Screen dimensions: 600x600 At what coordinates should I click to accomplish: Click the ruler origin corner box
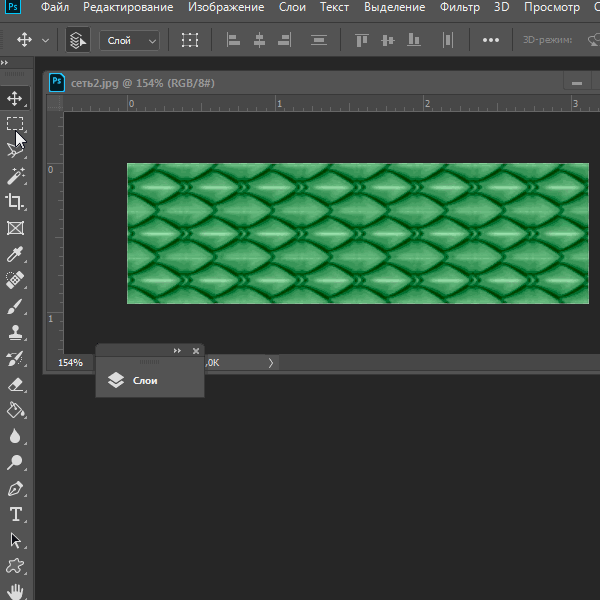[x=55, y=103]
